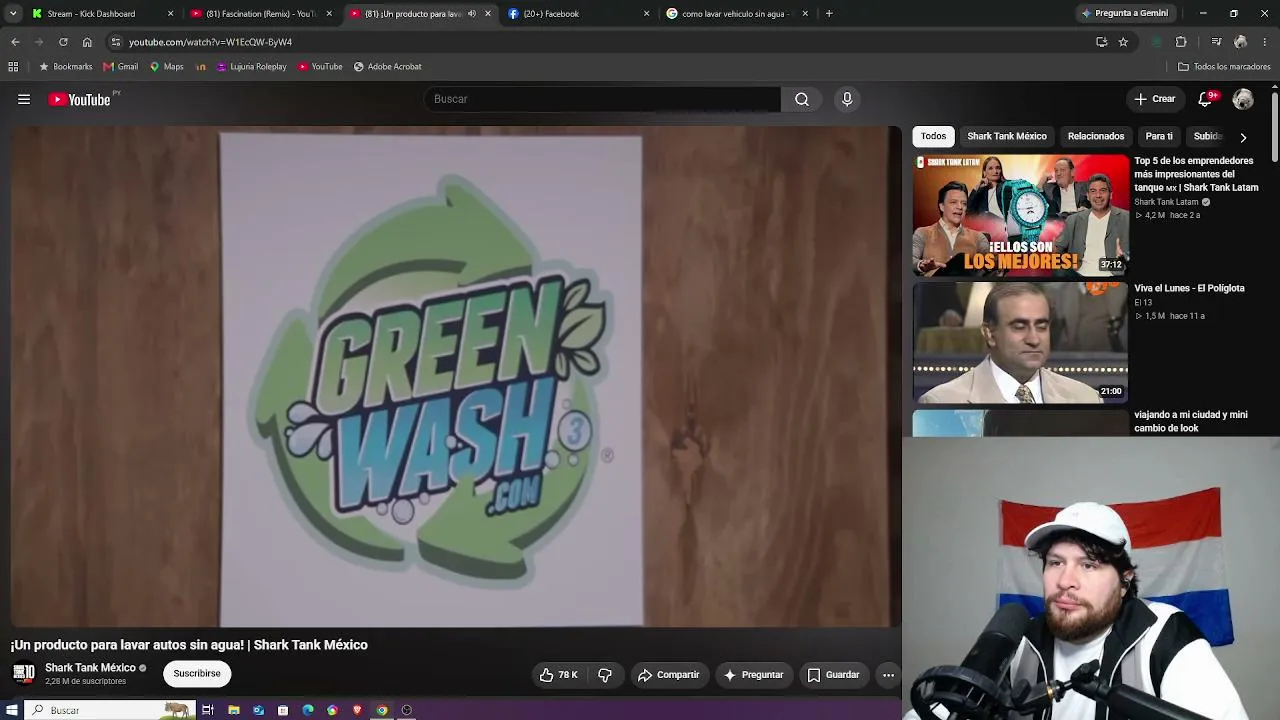Screen dimensions: 1280x720
Task: Like the video with thumbs-up
Action: click(x=559, y=675)
